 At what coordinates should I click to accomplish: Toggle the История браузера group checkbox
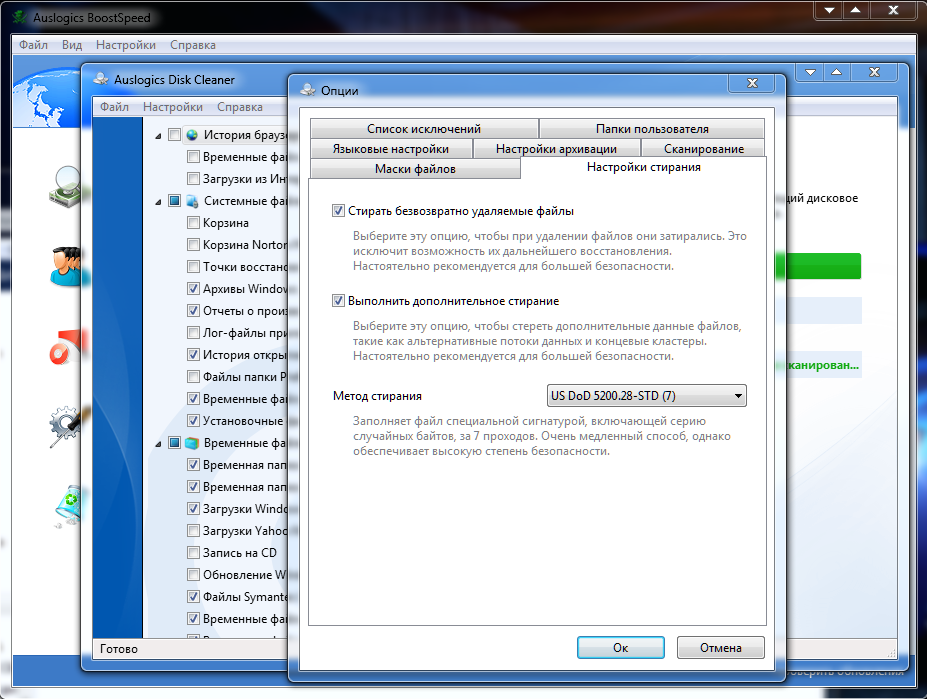[x=174, y=135]
